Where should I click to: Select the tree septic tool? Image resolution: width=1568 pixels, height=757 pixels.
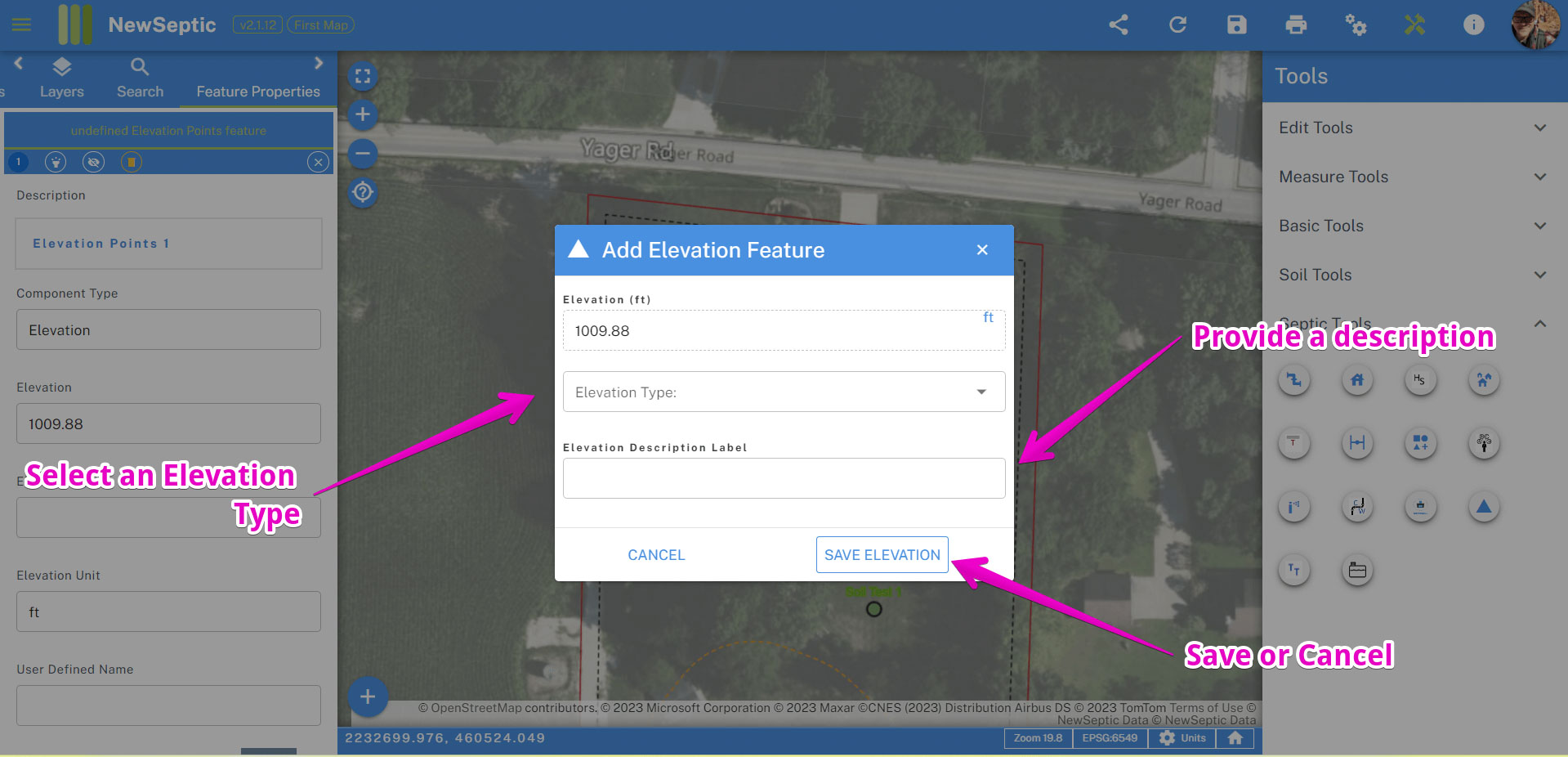tap(1484, 443)
